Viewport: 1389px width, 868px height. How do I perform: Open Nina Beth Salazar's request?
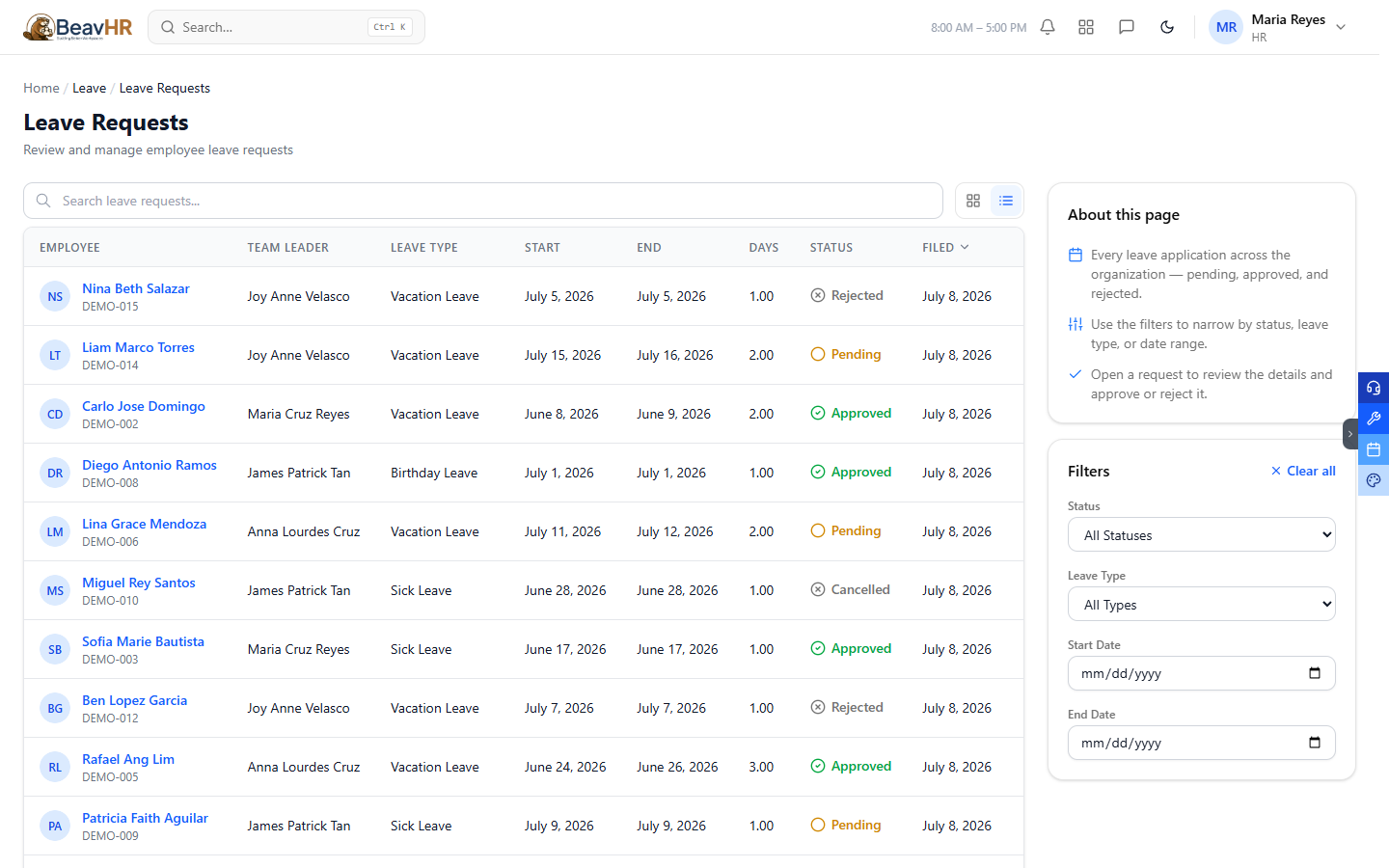tap(136, 288)
